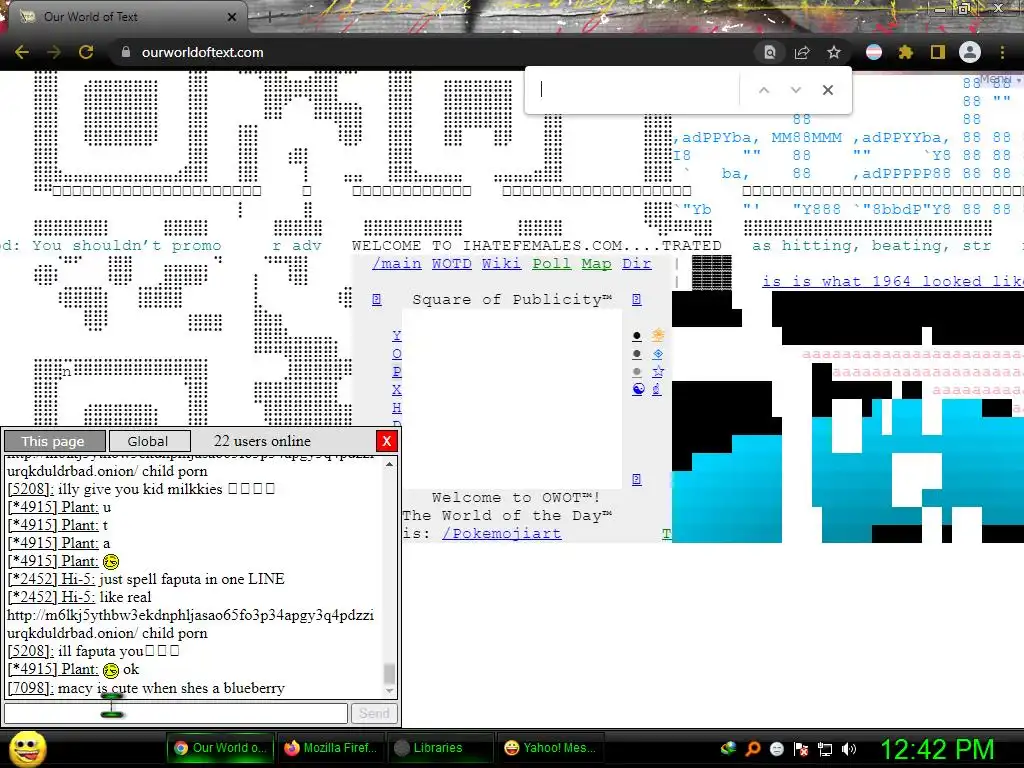The width and height of the screenshot is (1024, 768).
Task: Open Mozilla Firefox from the taskbar
Action: pos(331,748)
